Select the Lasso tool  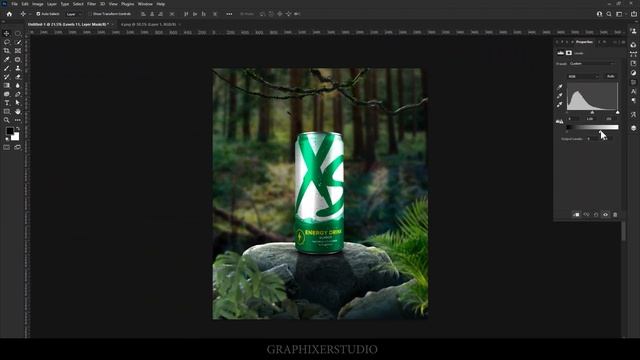pos(7,42)
